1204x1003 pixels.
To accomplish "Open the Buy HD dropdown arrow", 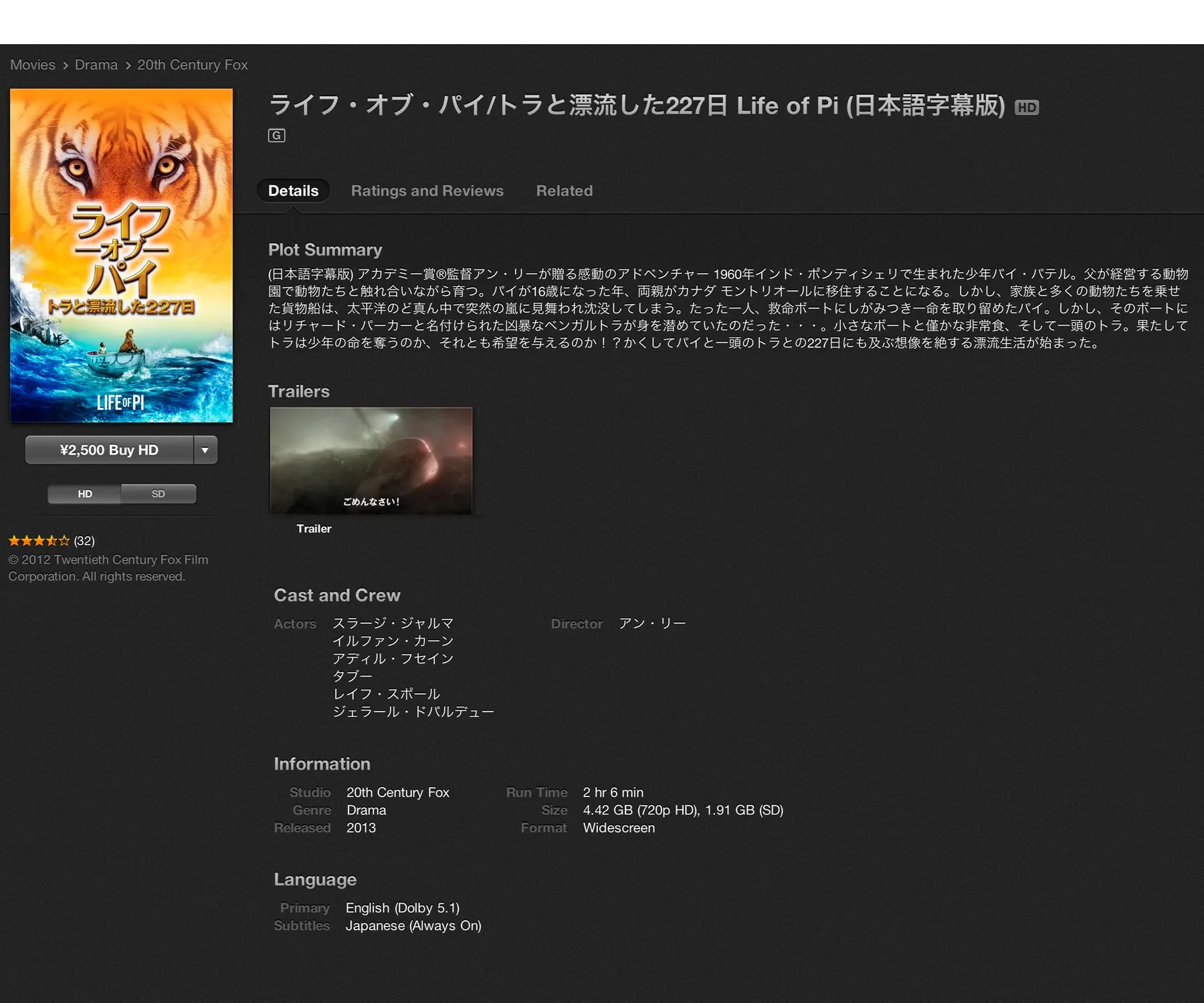I will [x=205, y=450].
